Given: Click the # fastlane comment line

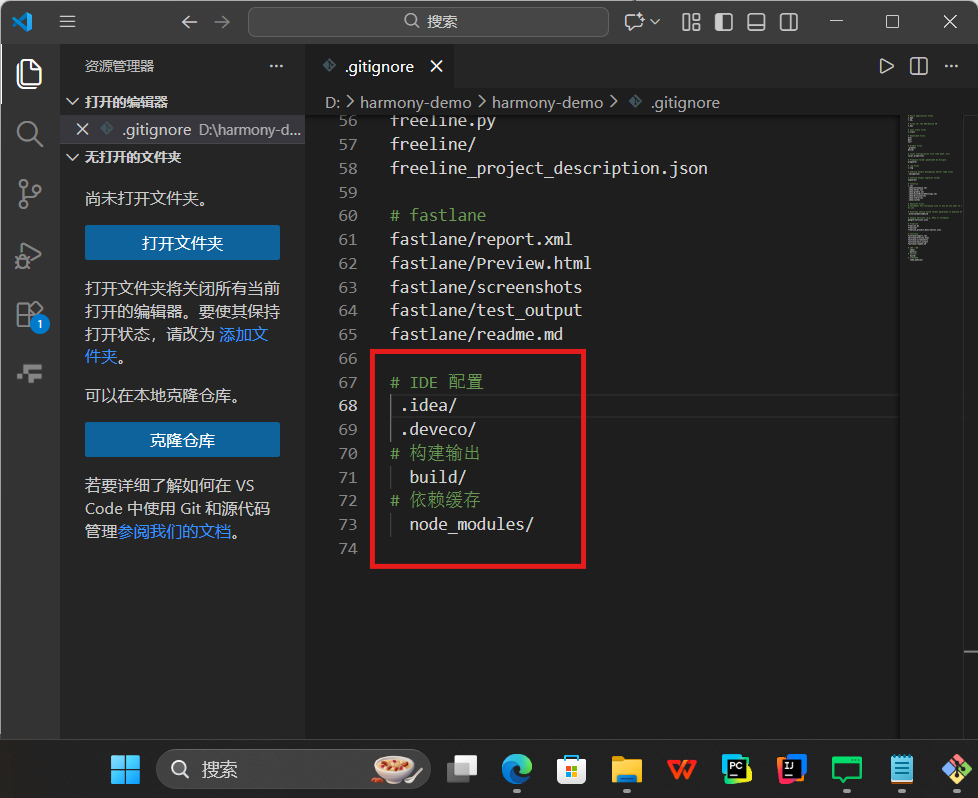Looking at the screenshot, I should (x=438, y=215).
